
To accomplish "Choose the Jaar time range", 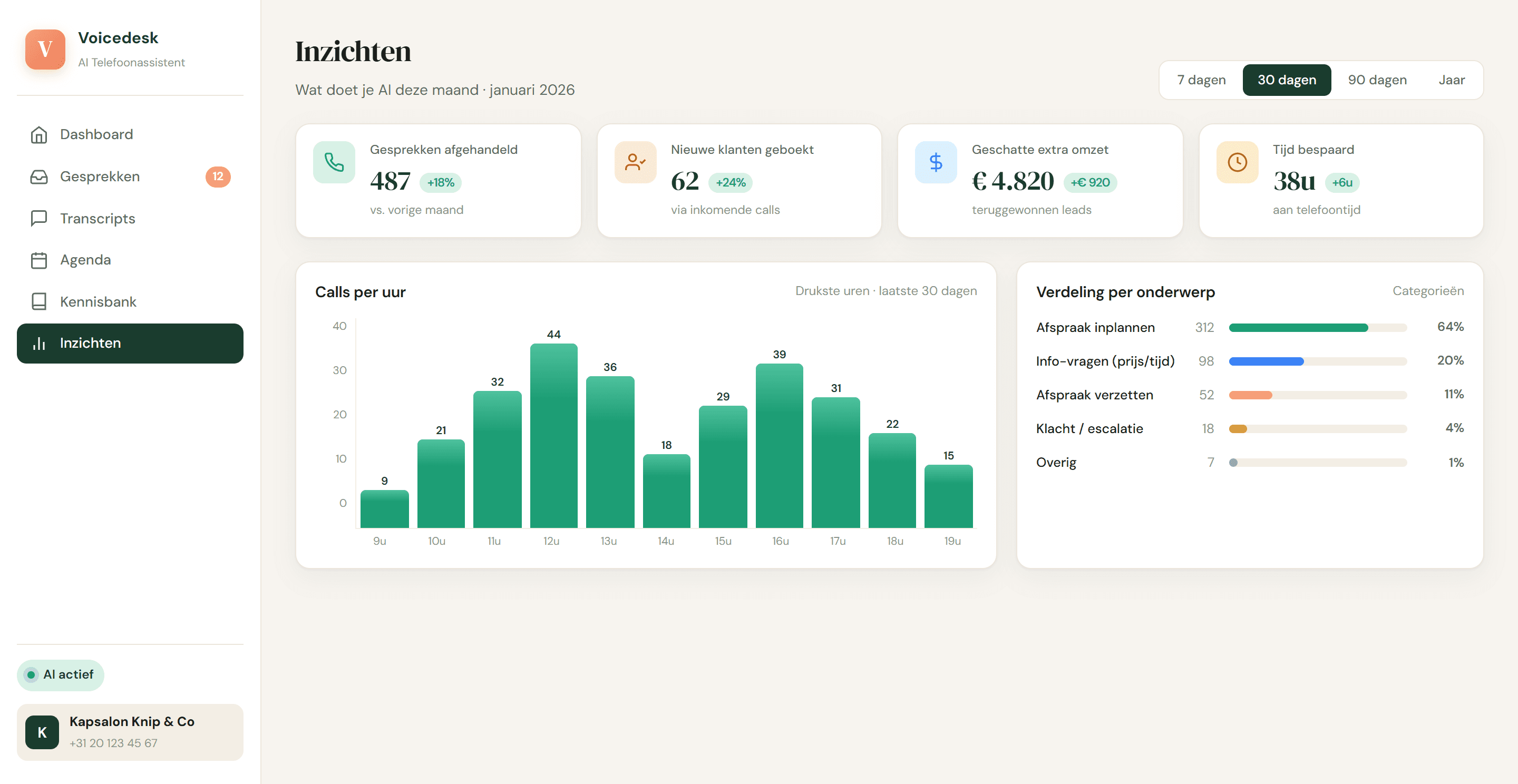I will pyautogui.click(x=1452, y=80).
